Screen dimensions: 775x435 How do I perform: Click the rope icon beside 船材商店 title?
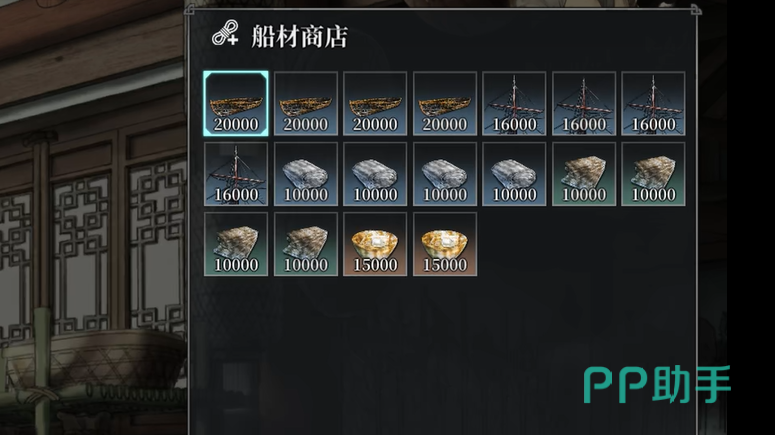[x=225, y=34]
